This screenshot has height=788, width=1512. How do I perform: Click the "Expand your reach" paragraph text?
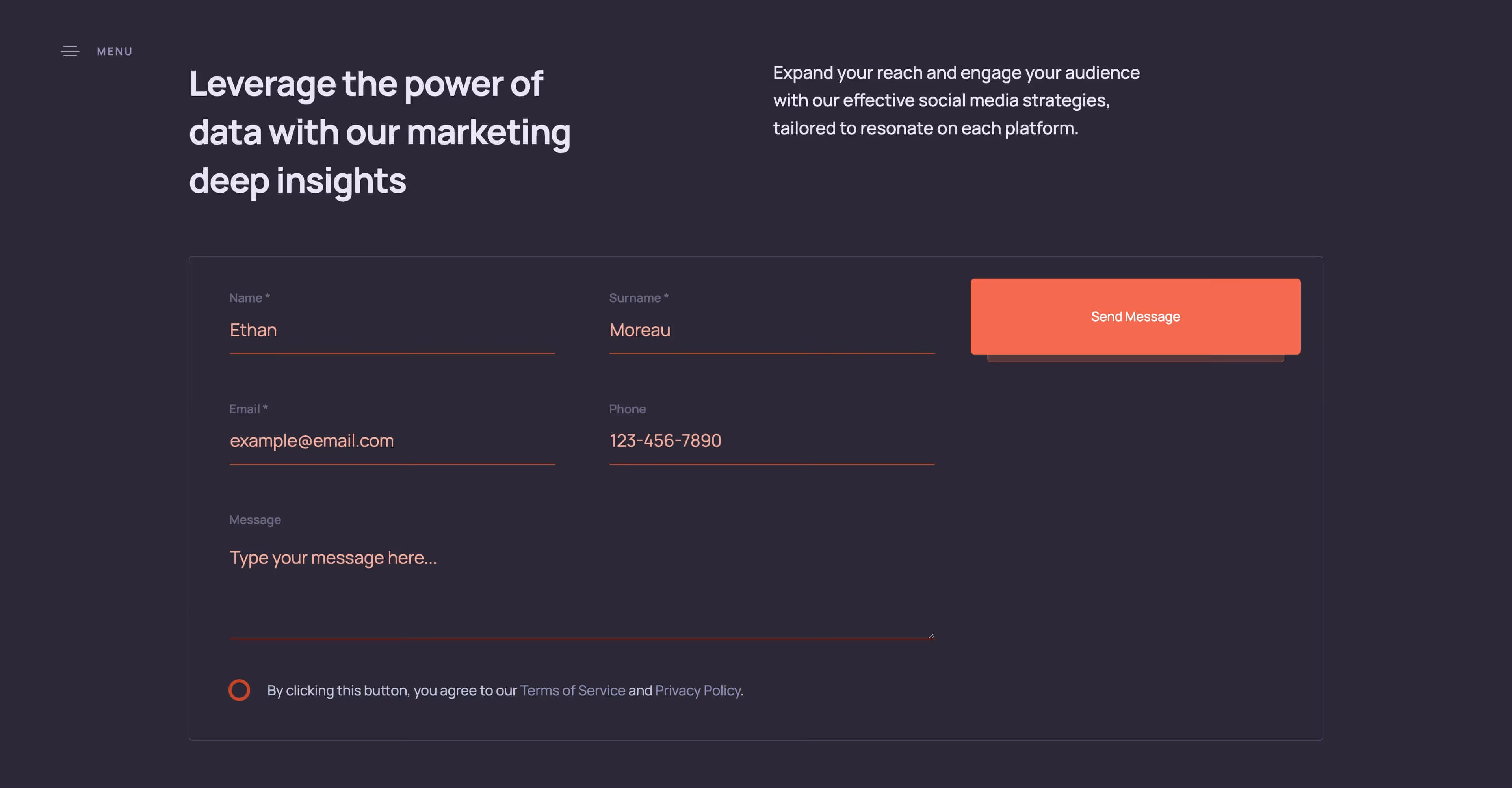956,100
